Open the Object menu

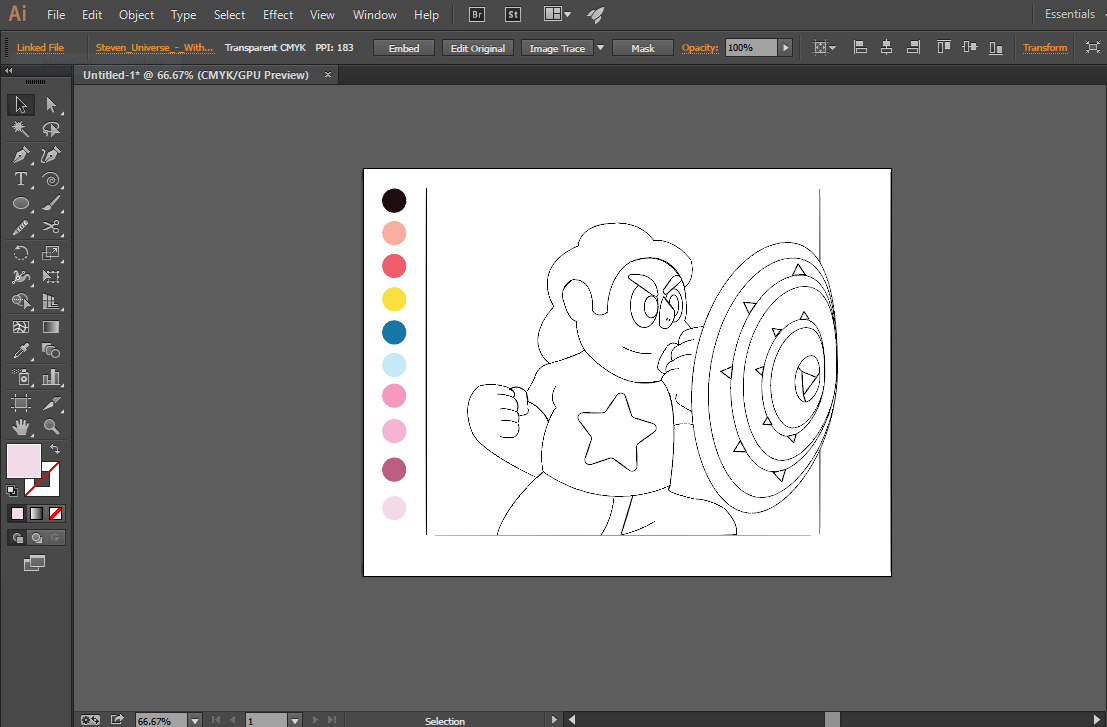[136, 15]
